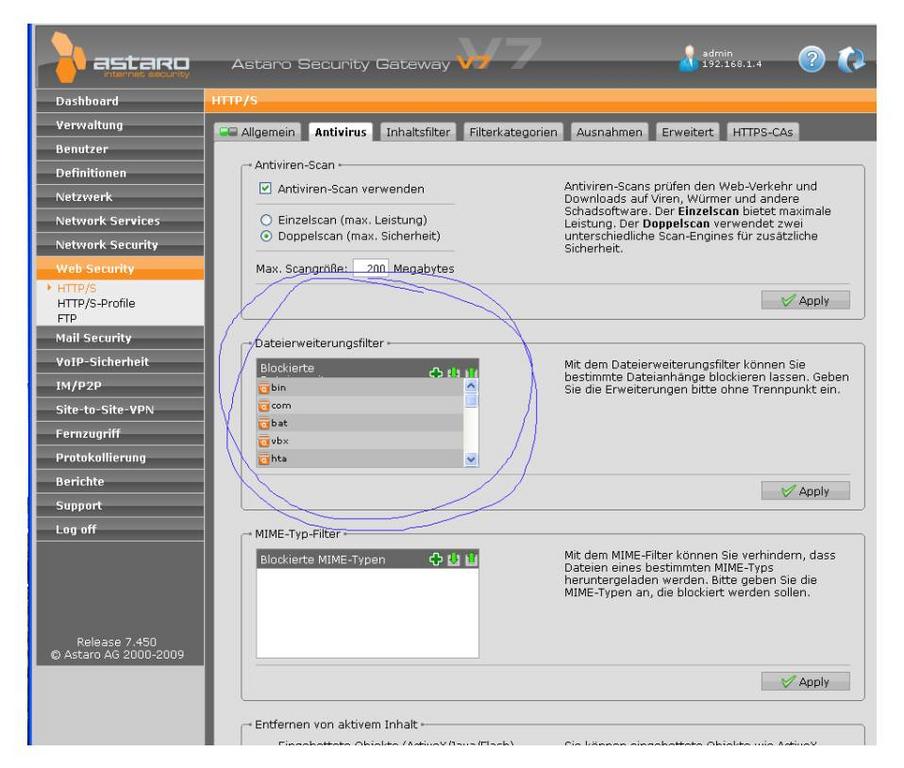Open the Filterkategorien tab
The height and width of the screenshot is (768, 904).
(x=513, y=132)
